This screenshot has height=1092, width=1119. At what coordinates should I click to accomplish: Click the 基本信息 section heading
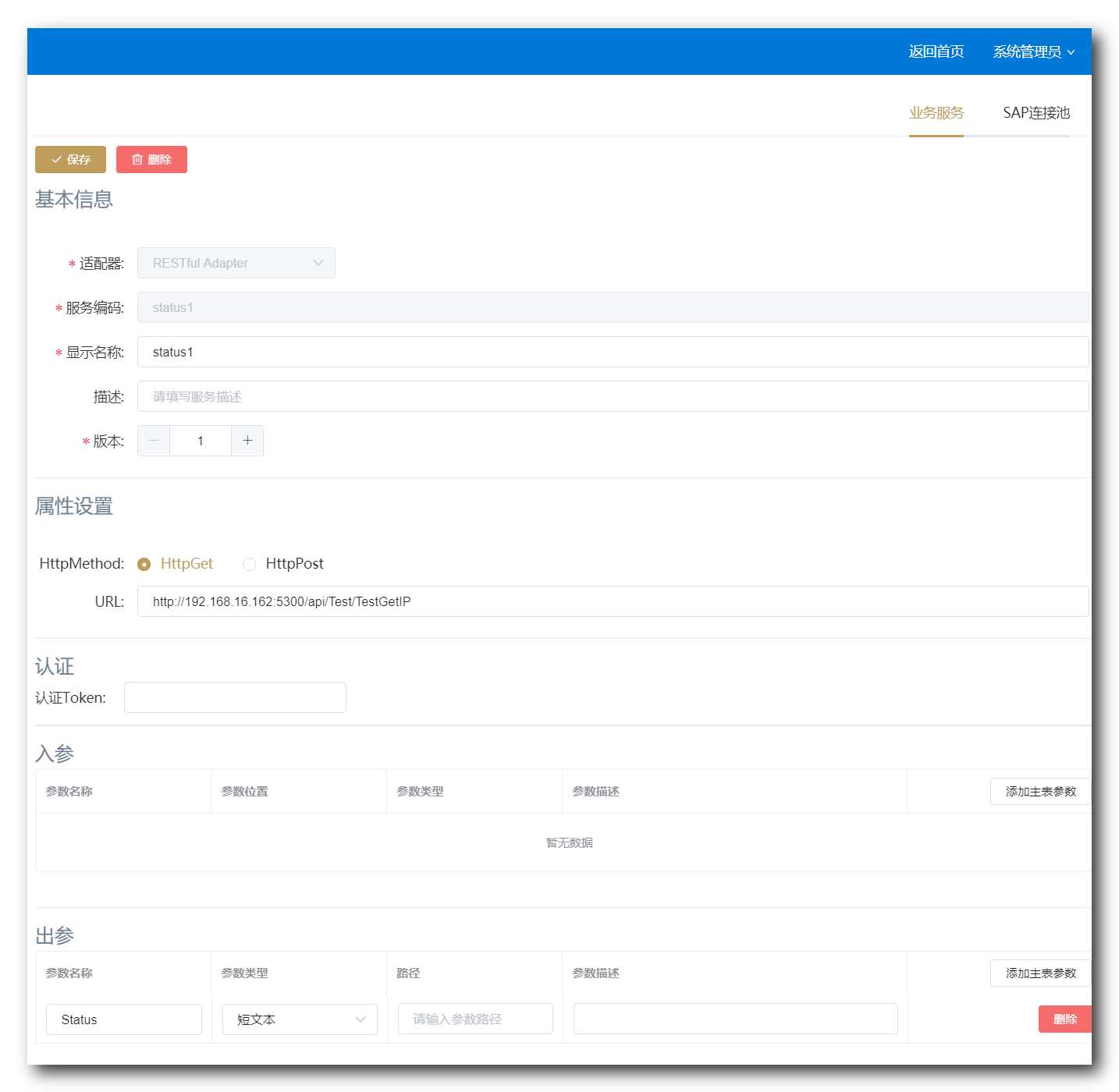click(x=74, y=200)
